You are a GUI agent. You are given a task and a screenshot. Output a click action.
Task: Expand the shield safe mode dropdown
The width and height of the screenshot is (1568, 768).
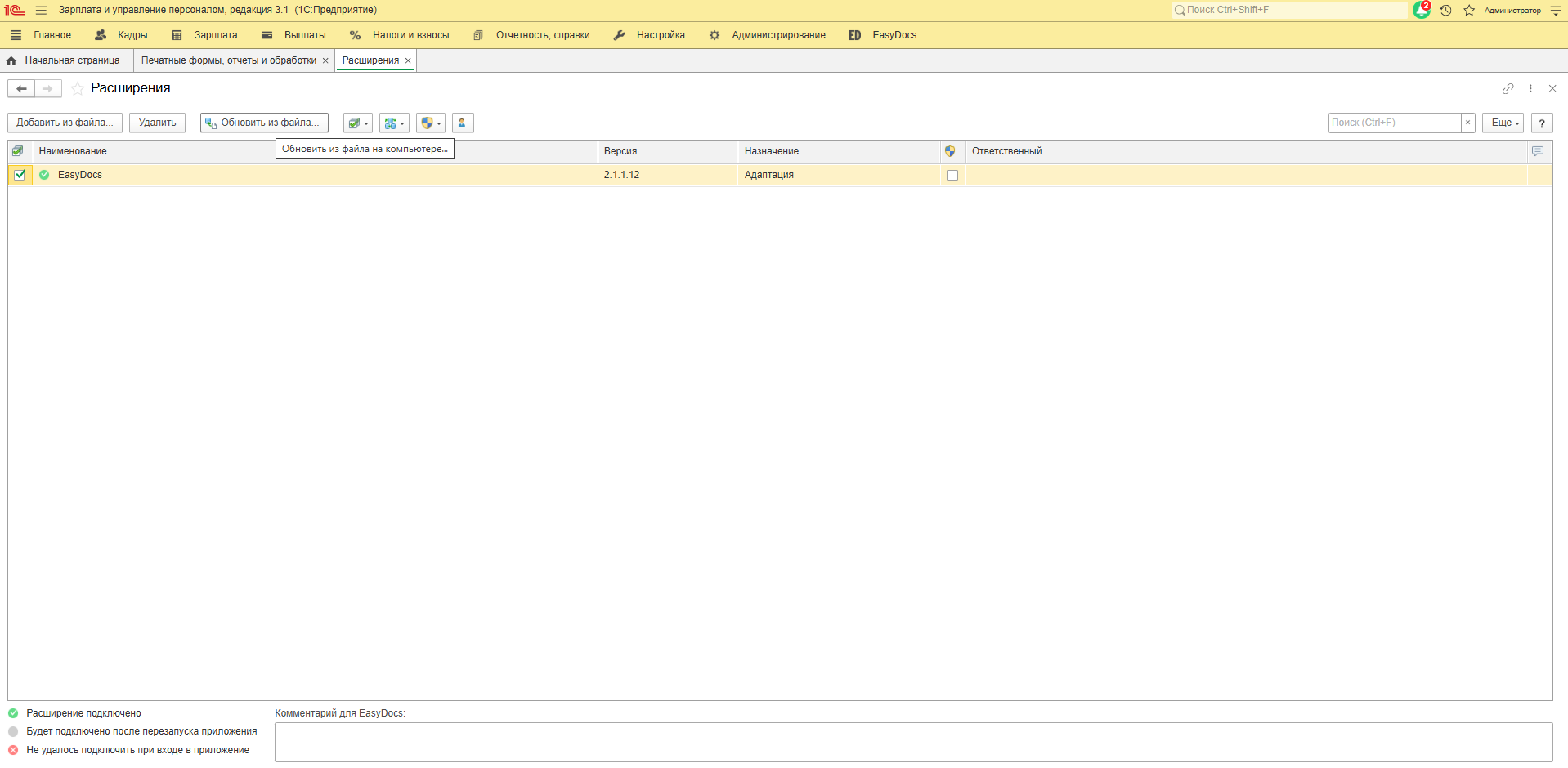(x=430, y=123)
